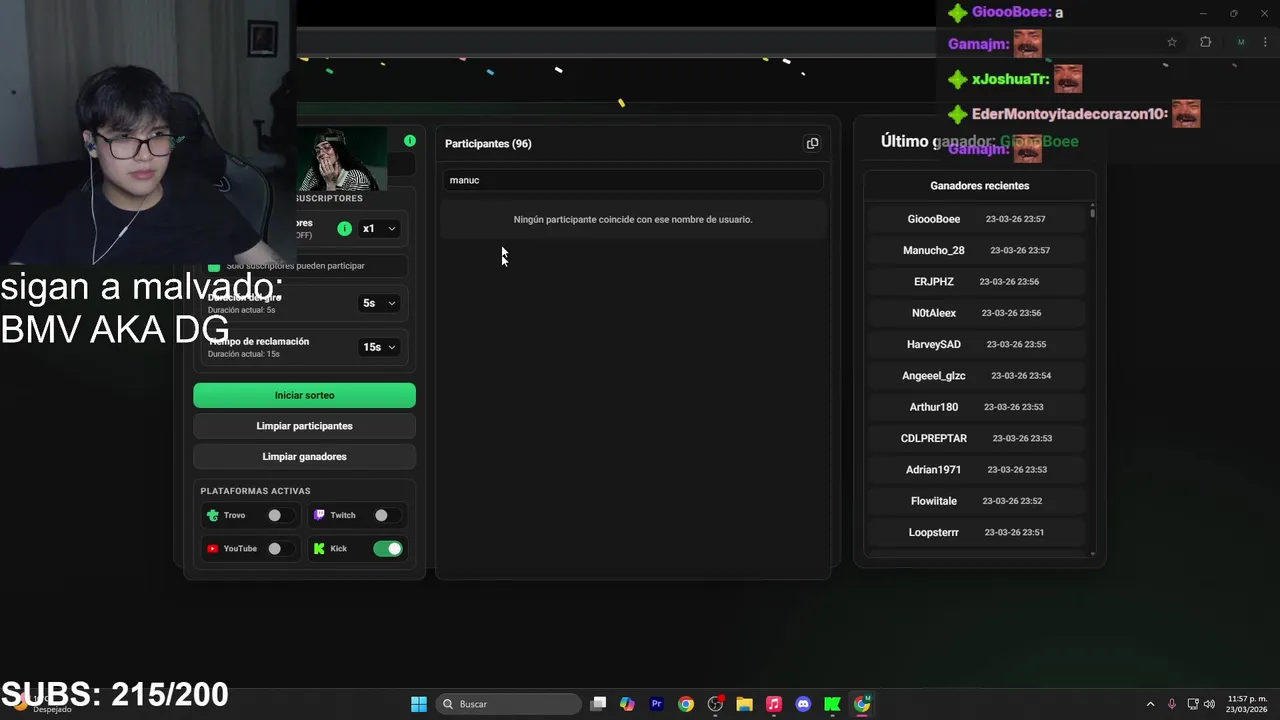Uncheck Solo suscriptores pueden participar

(x=214, y=266)
